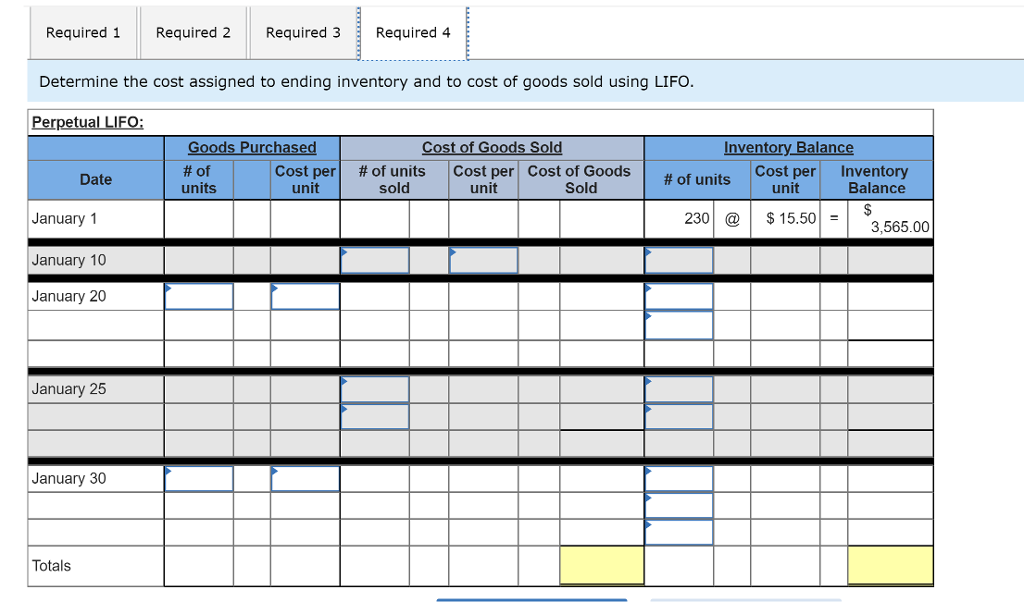
Task: Select the Required 2 tab
Action: pyautogui.click(x=193, y=32)
